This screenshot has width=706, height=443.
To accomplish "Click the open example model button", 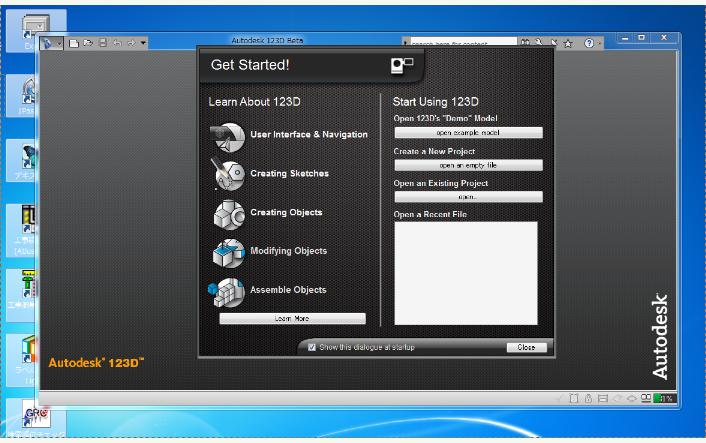I will point(468,132).
